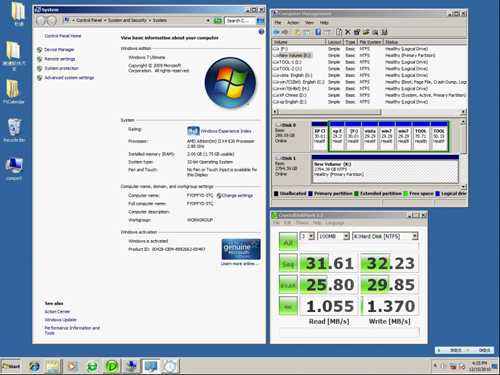Open comport desktop icon
500x375 pixels.
click(14, 169)
